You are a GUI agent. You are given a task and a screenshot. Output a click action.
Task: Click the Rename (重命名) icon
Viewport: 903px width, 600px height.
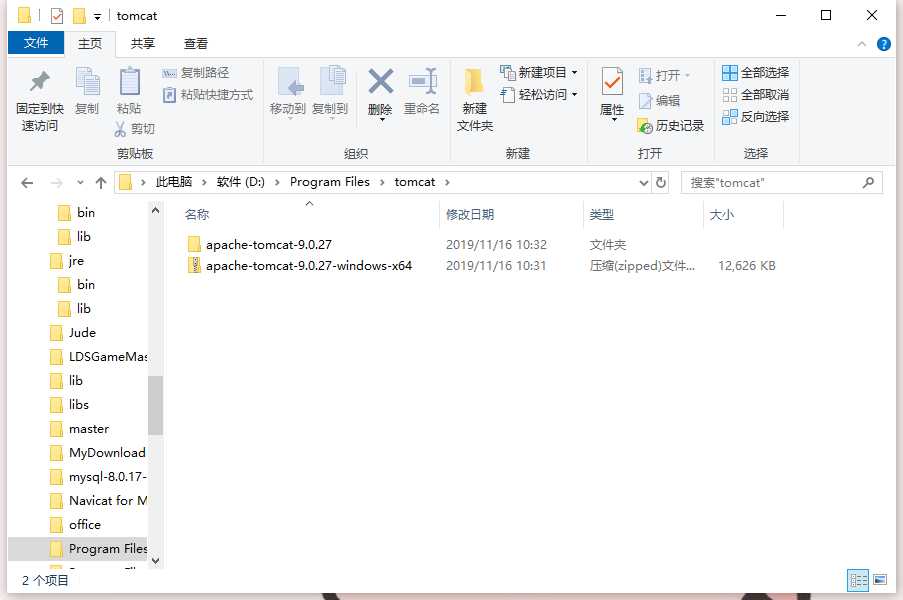(422, 82)
